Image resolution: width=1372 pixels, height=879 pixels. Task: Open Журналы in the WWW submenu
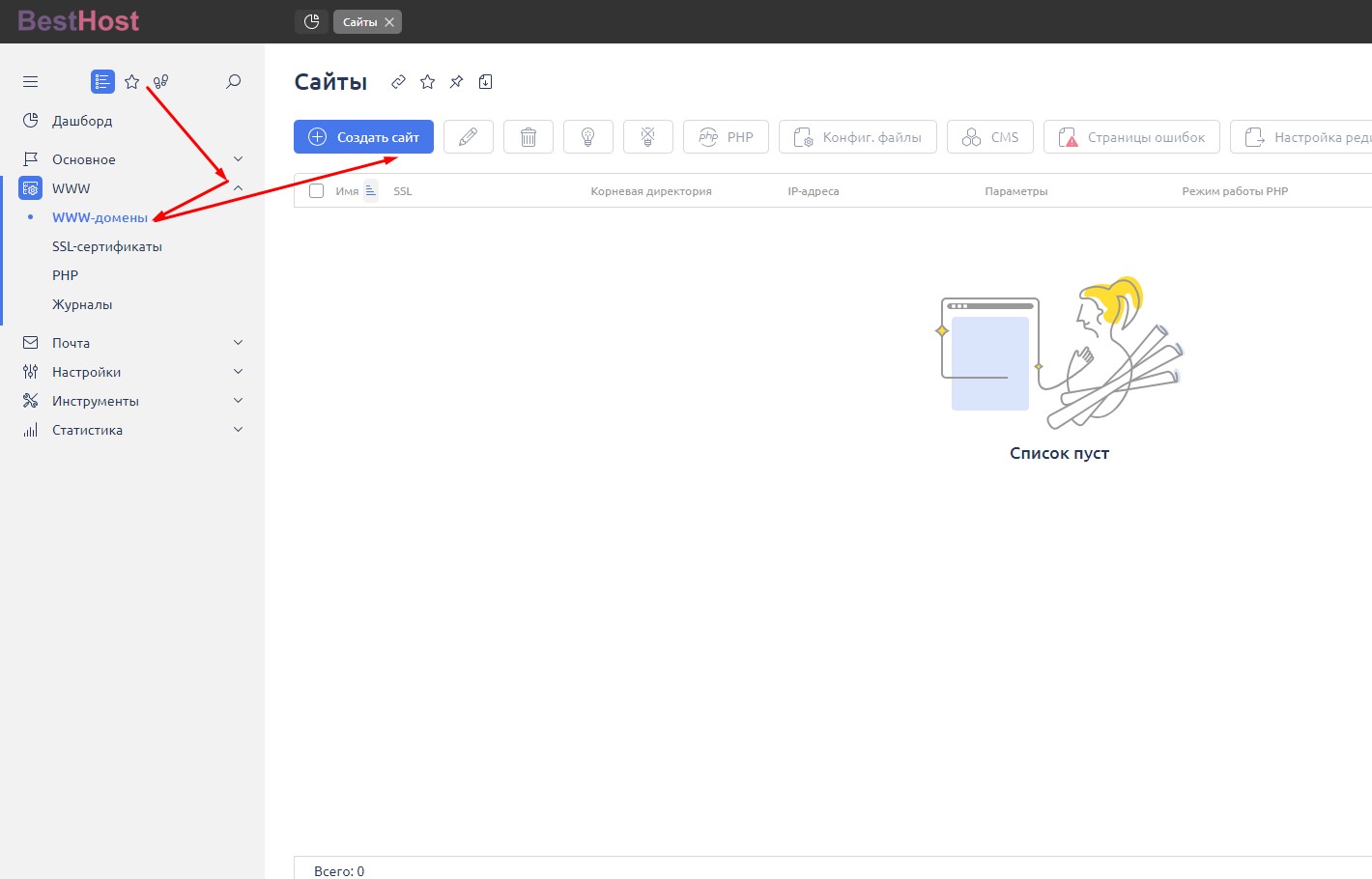[82, 304]
